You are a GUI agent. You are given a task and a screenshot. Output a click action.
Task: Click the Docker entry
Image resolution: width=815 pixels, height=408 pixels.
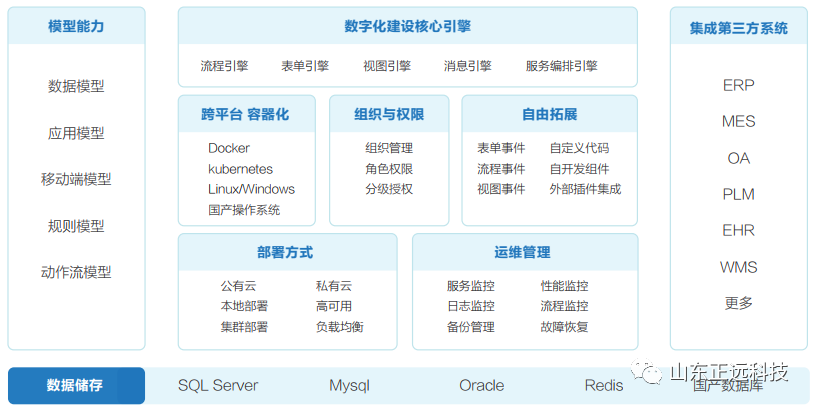[x=229, y=148]
